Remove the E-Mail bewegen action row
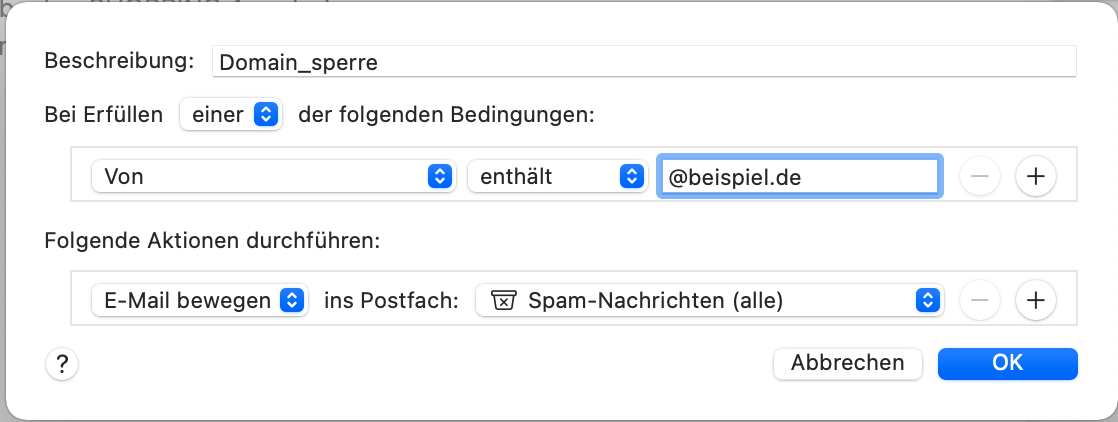Viewport: 1118px width, 422px height. pos(980,299)
